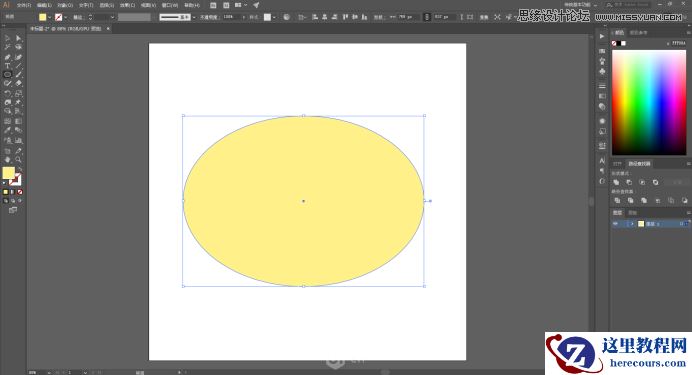Change screen mode at toolbar bottom
The height and width of the screenshot is (375, 692).
[13, 210]
